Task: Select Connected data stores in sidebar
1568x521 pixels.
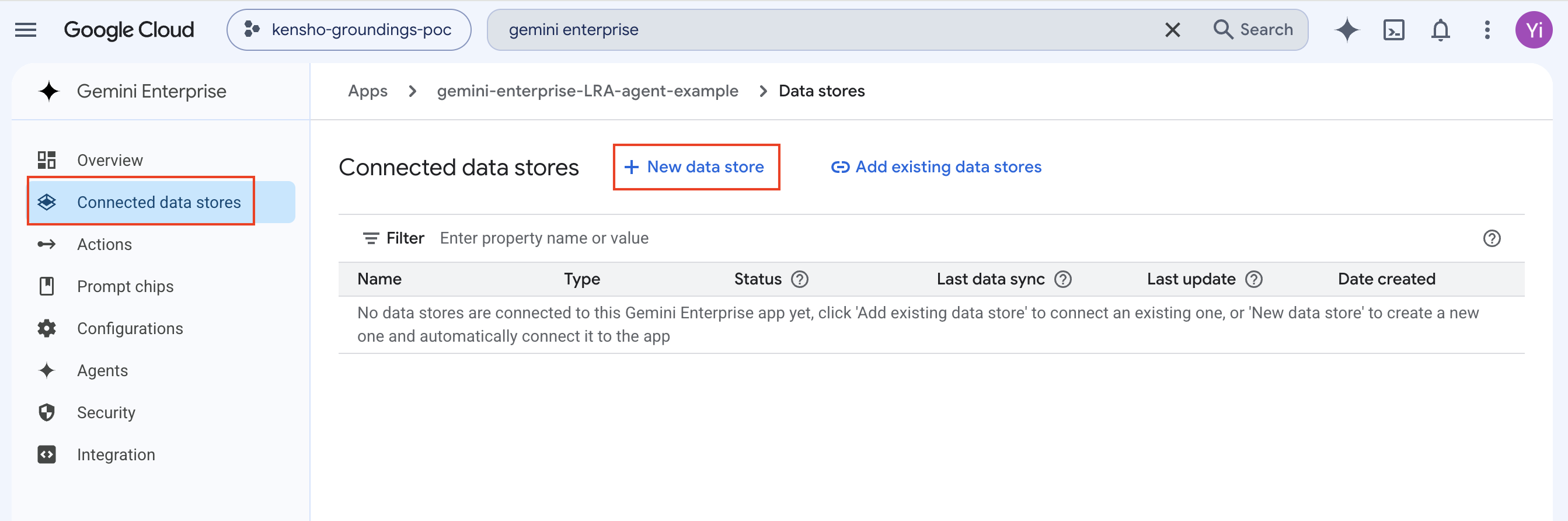Action: [159, 202]
